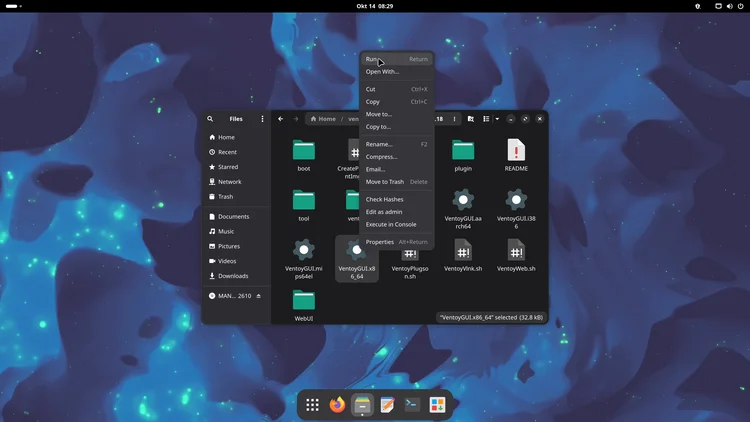
Task: Open Music in the sidebar
Action: (x=236, y=232)
